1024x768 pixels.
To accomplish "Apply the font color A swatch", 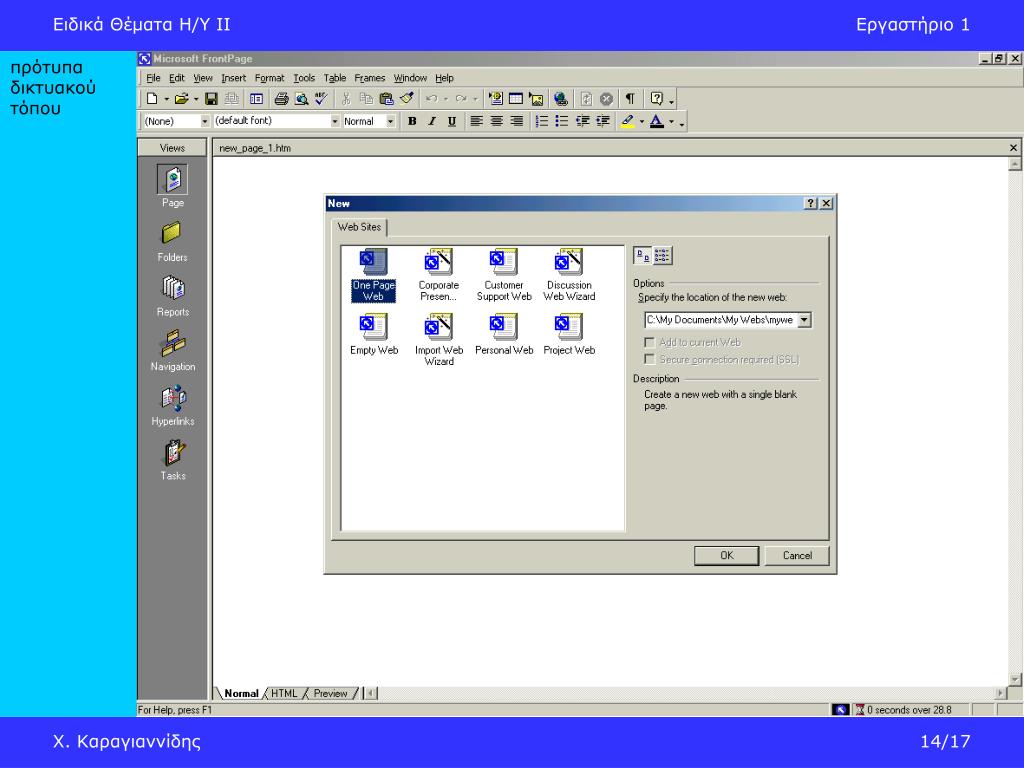I will click(657, 121).
